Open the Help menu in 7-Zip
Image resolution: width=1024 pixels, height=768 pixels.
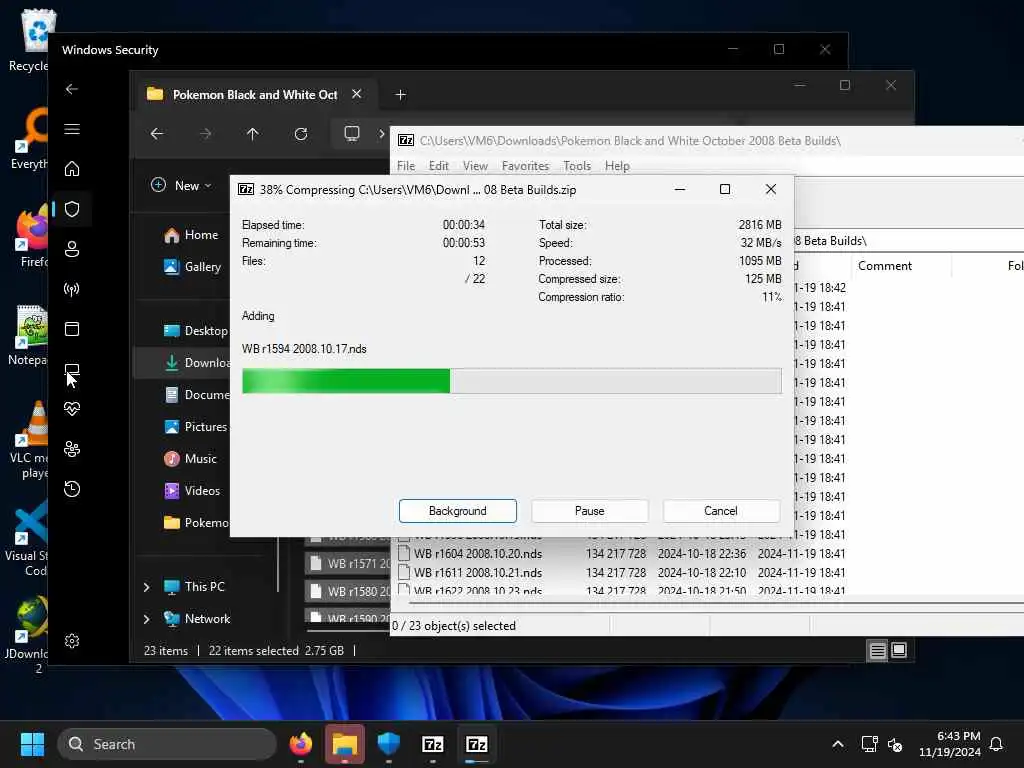[616, 166]
